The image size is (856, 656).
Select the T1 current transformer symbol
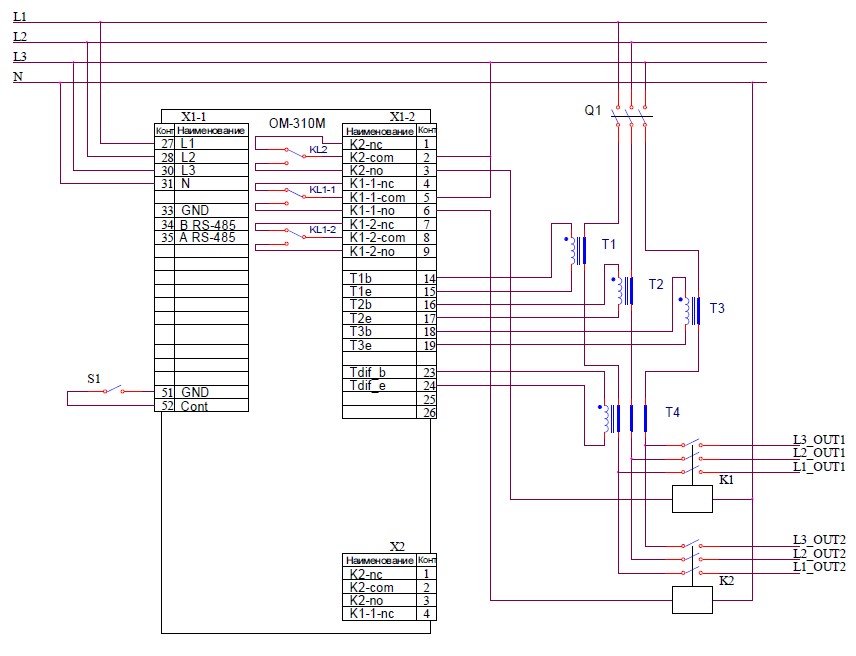click(x=576, y=250)
